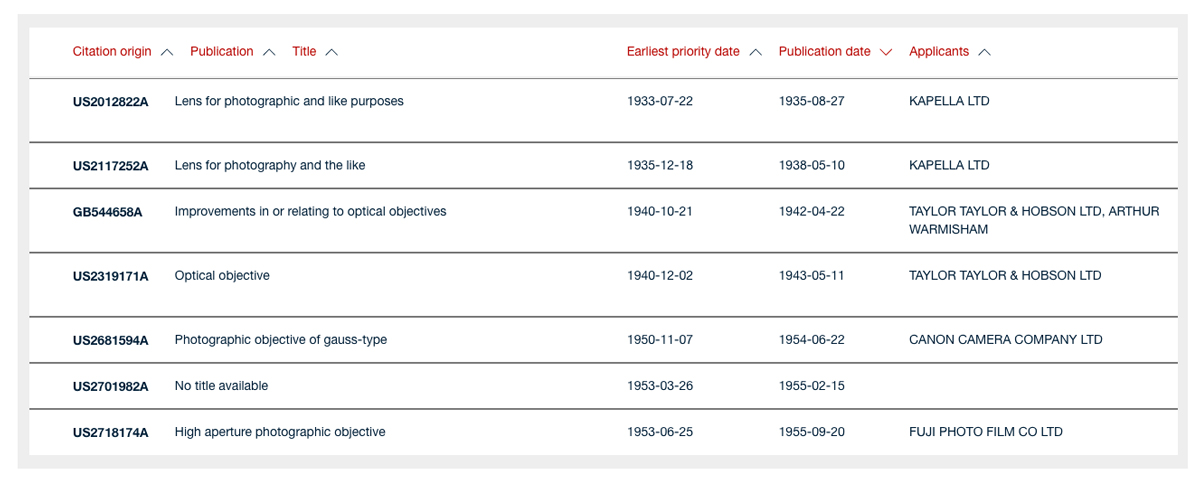Open patent US2319171A
The image size is (1200, 479).
click(x=111, y=276)
